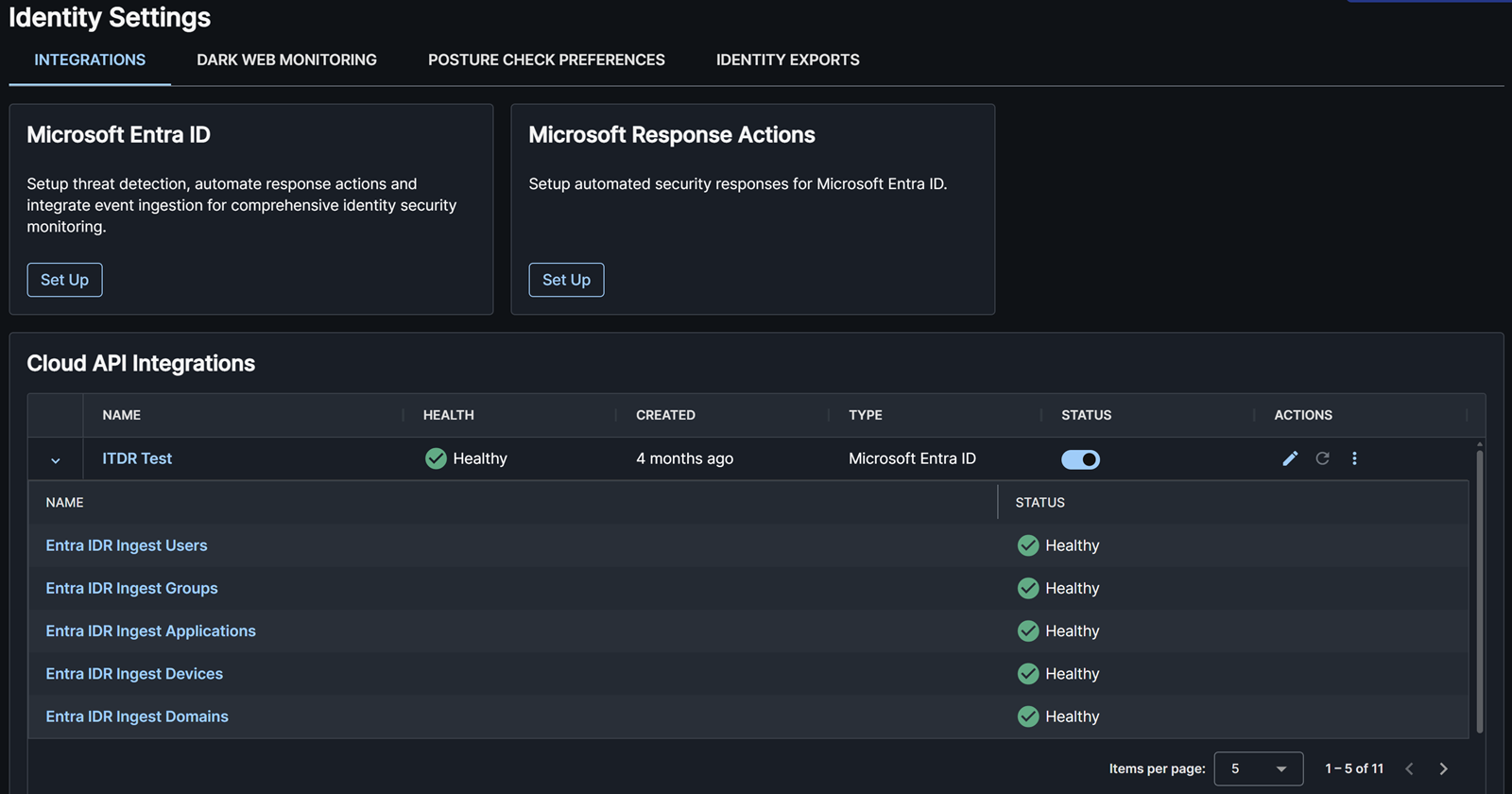Image resolution: width=1512 pixels, height=794 pixels.
Task: Open Entra IDR Ingest Applications link
Action: click(150, 630)
